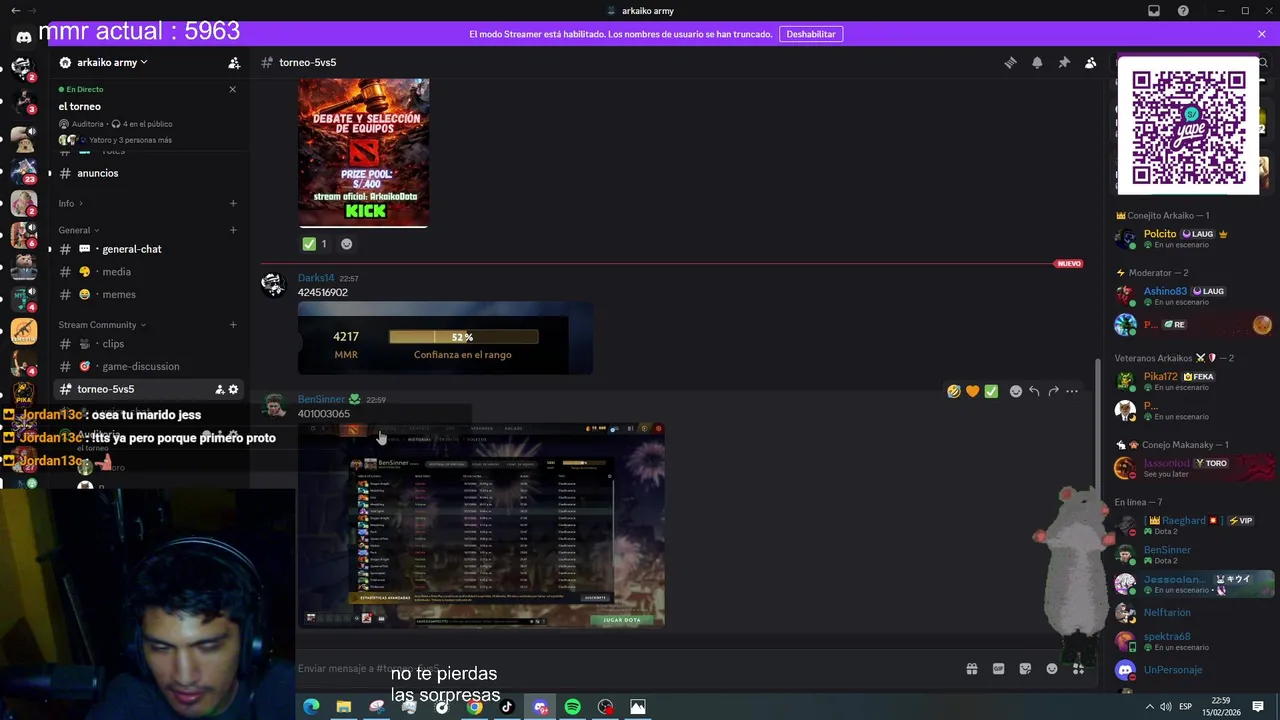
Task: Close the En Directo stage card
Action: 233,89
